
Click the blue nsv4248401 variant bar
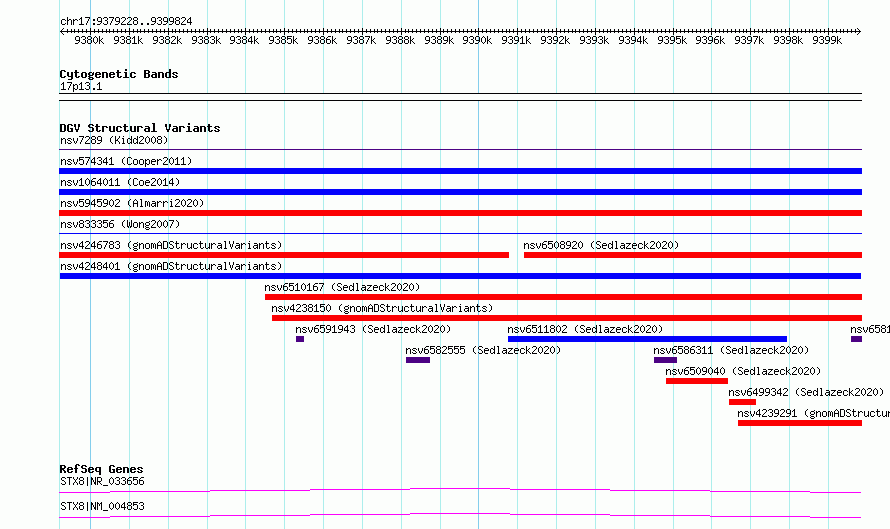460,276
